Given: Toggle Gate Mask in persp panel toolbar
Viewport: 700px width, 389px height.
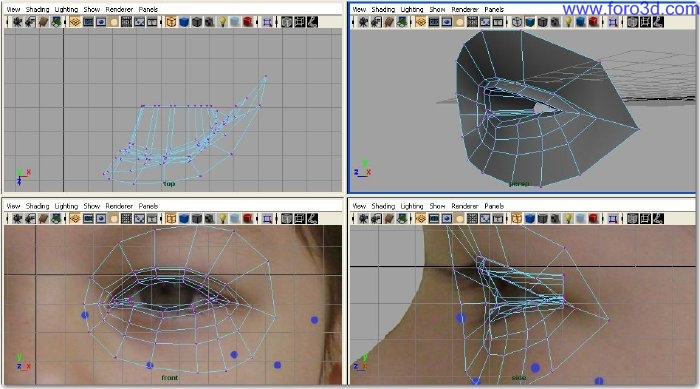Looking at the screenshot, I should 459,21.
